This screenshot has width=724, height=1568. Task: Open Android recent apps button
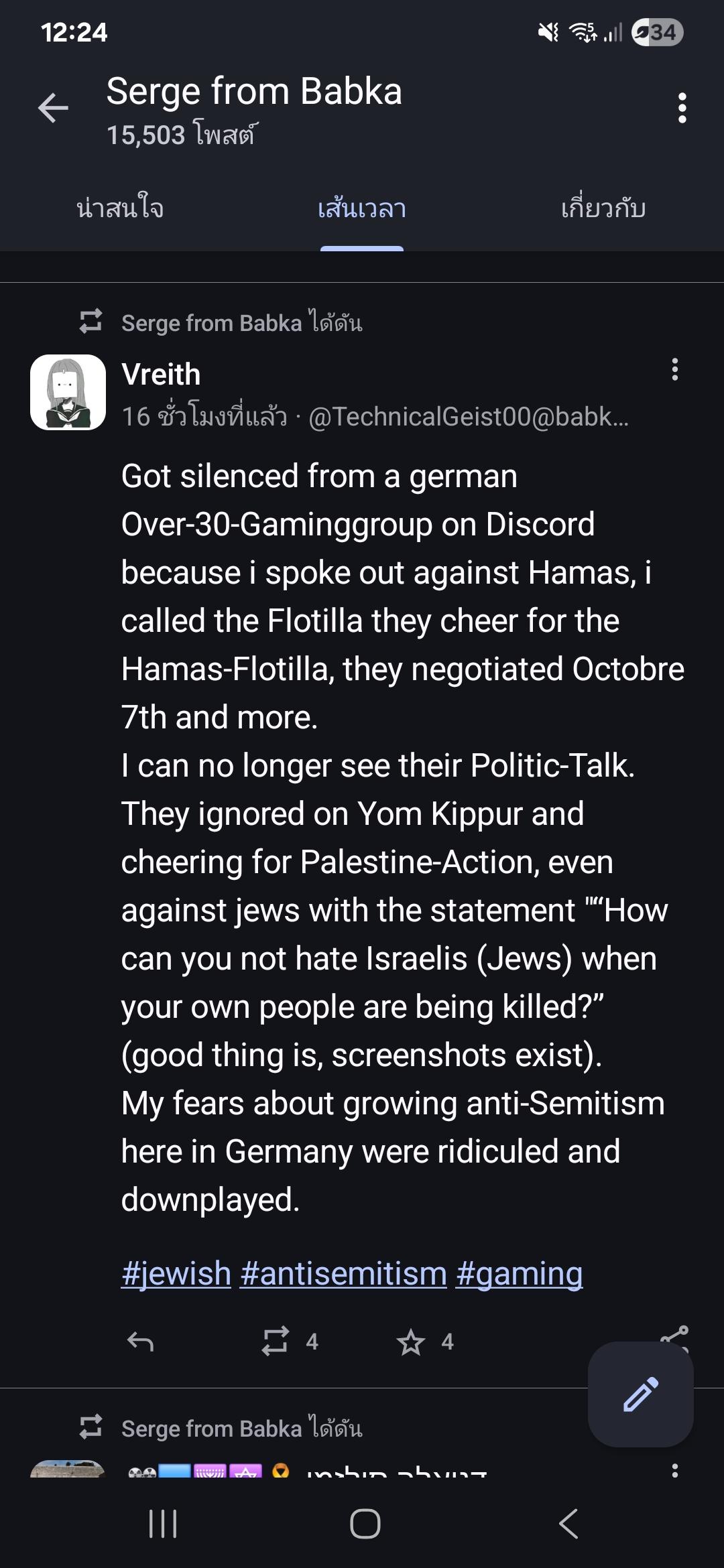[x=163, y=1524]
